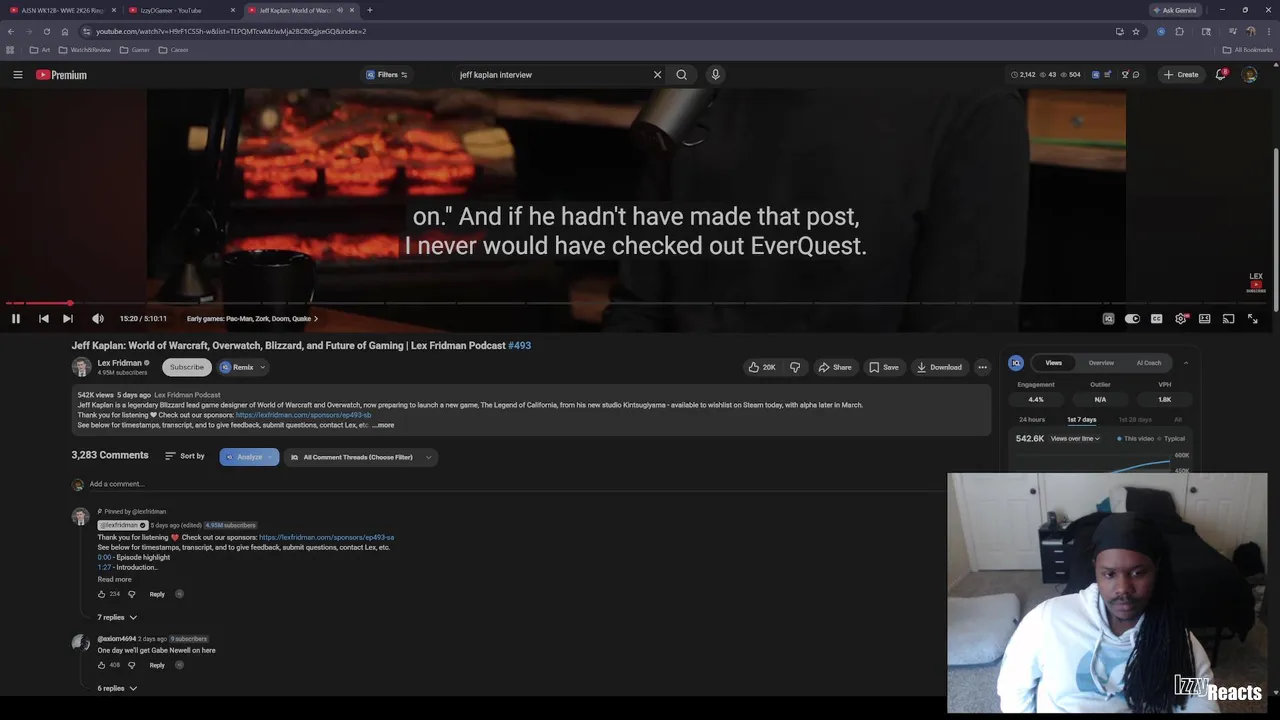
Task: Pause the video playback
Action: pos(16,319)
